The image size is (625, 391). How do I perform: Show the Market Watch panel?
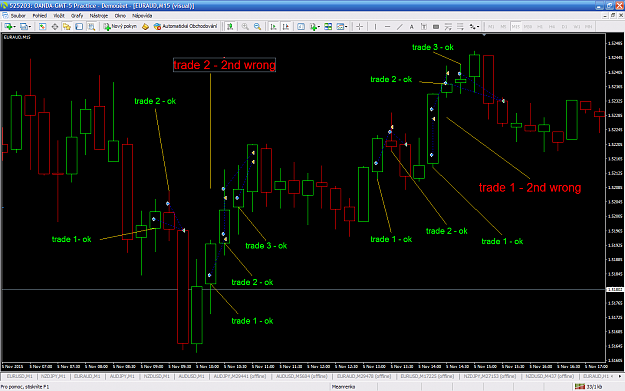tap(42, 27)
